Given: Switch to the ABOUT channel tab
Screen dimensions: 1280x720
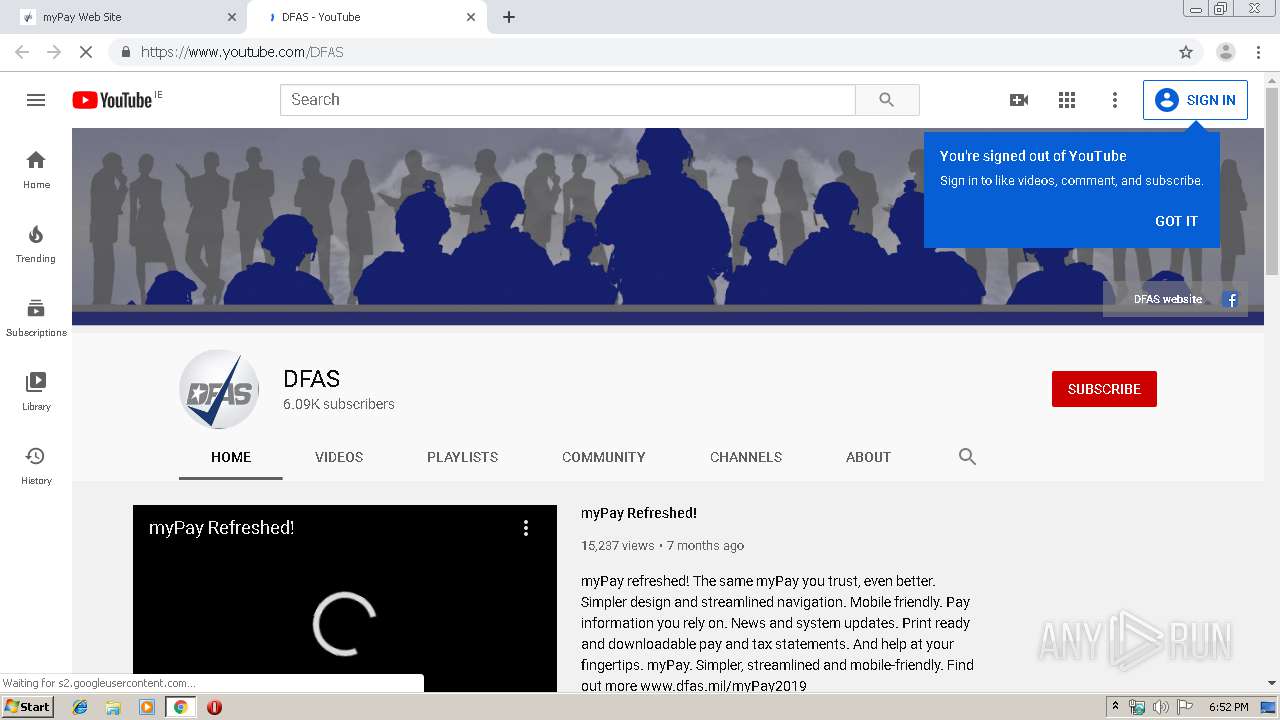Looking at the screenshot, I should 868,457.
